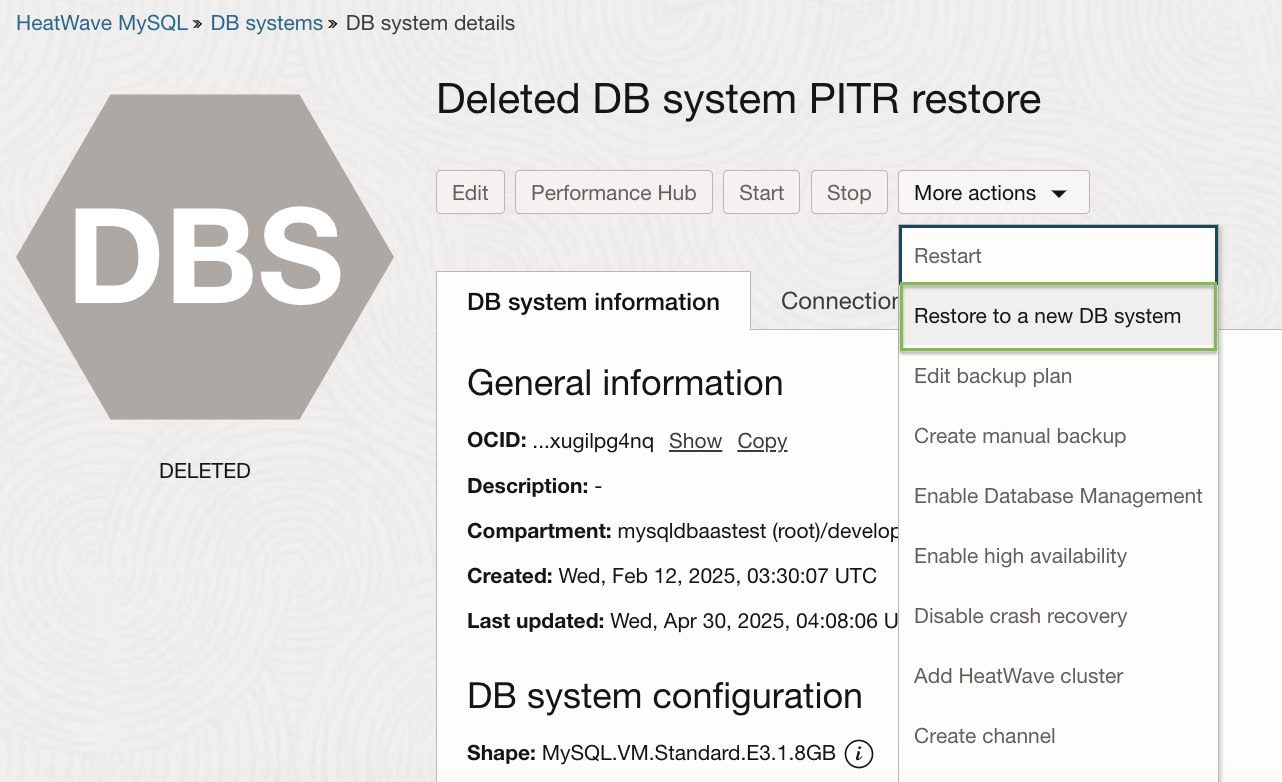Screen dimensions: 1282x782
Task: Switch to the Connections tab
Action: 845,300
